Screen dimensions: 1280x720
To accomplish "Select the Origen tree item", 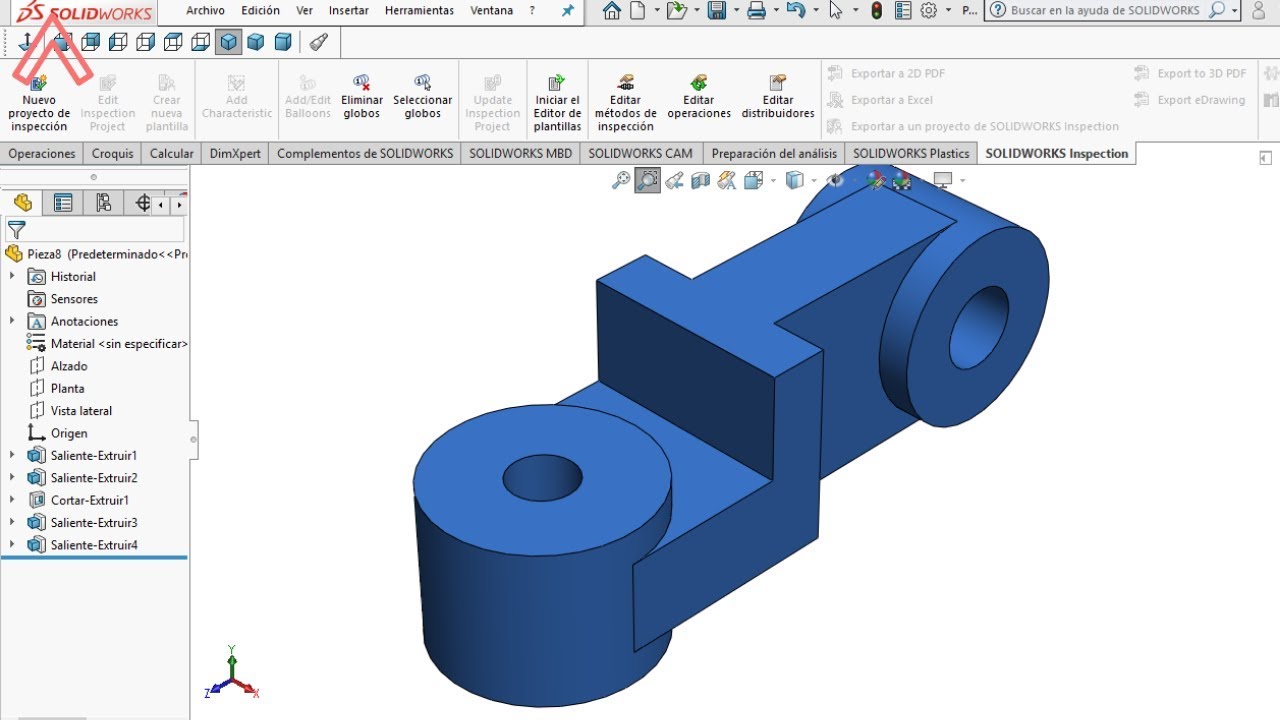I will 58,433.
